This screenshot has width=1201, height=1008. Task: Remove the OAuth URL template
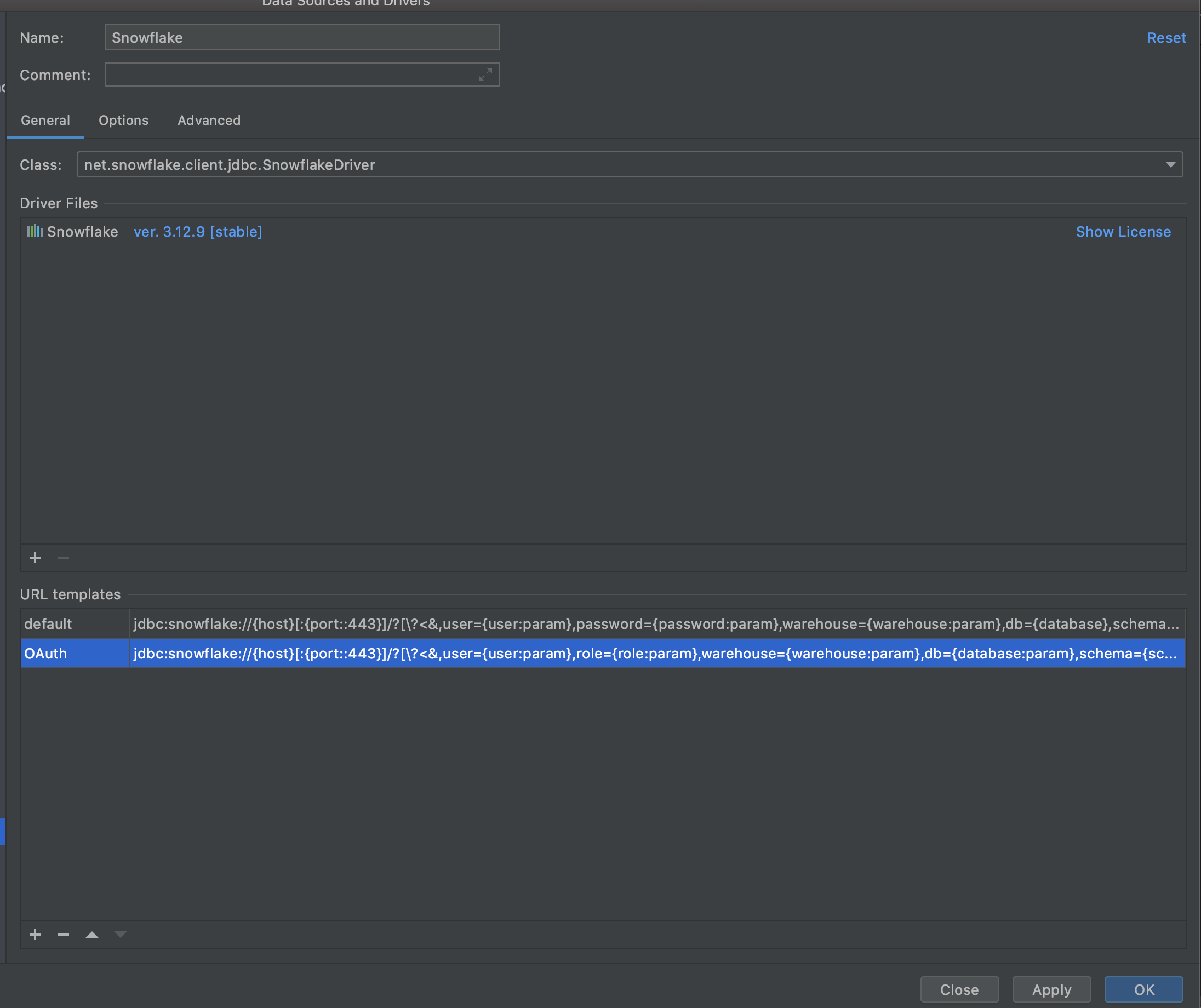pyautogui.click(x=63, y=934)
